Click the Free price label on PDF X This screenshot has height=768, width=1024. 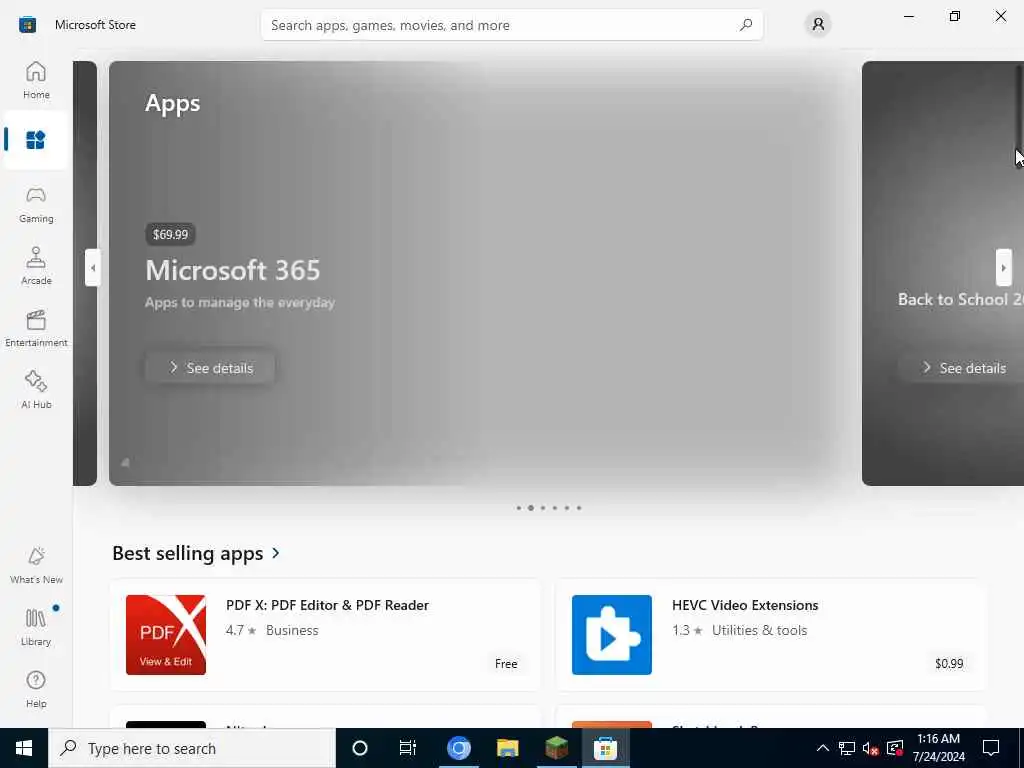(x=506, y=664)
